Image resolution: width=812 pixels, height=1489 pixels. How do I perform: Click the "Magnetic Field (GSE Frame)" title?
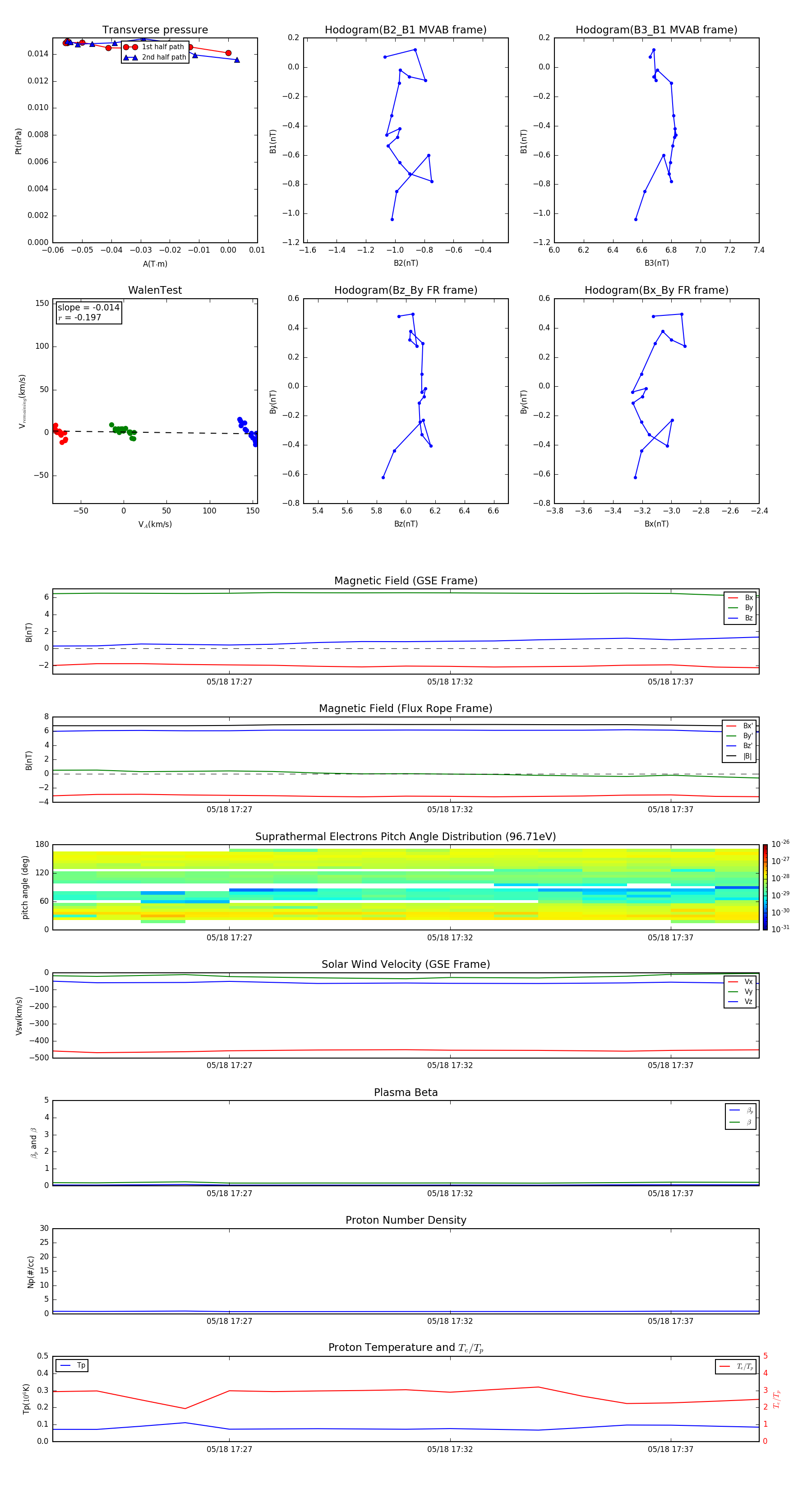[406, 581]
